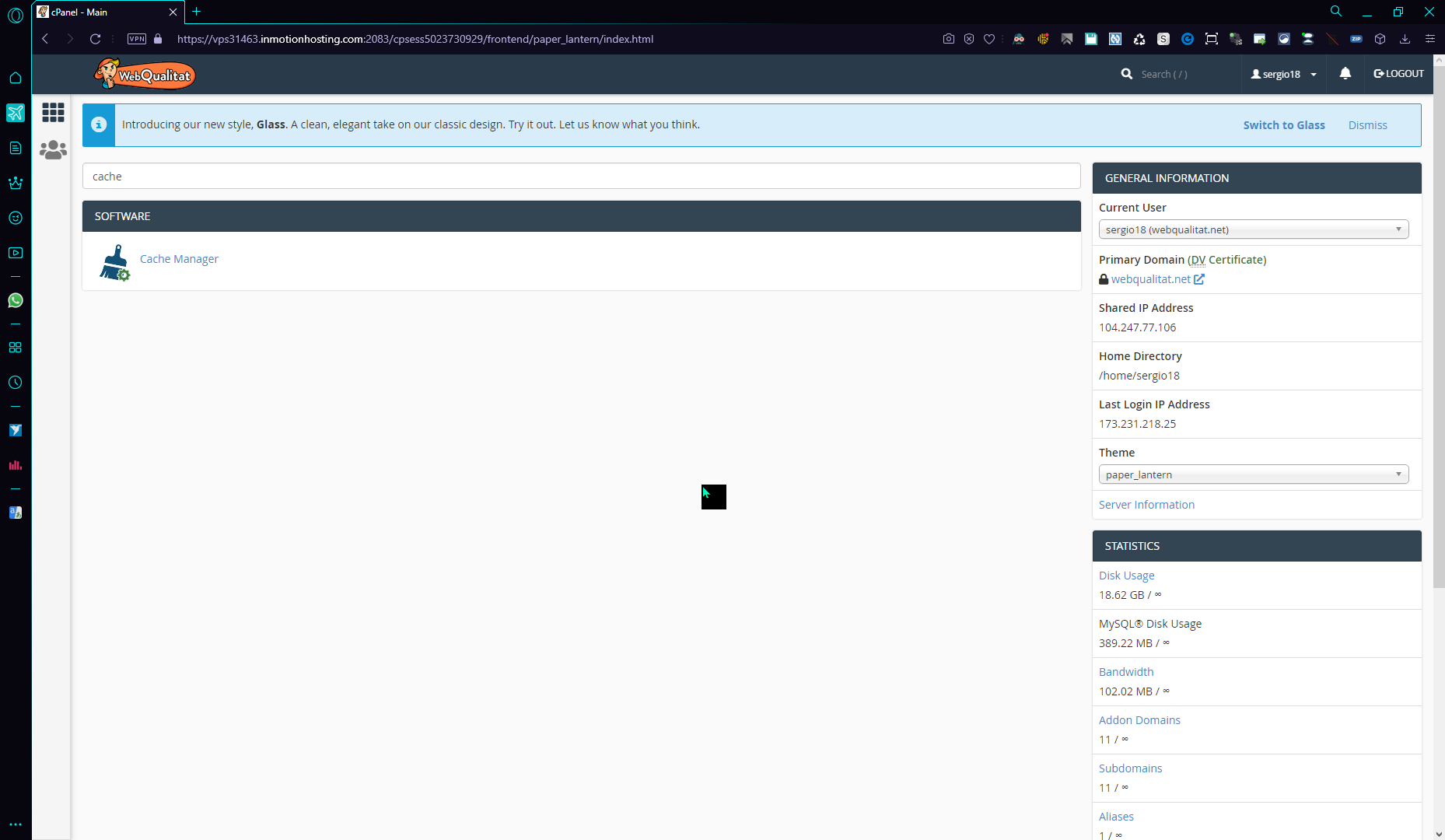Add page to bookmarks with heart icon
Screen dimensions: 1445x840
tap(989, 39)
